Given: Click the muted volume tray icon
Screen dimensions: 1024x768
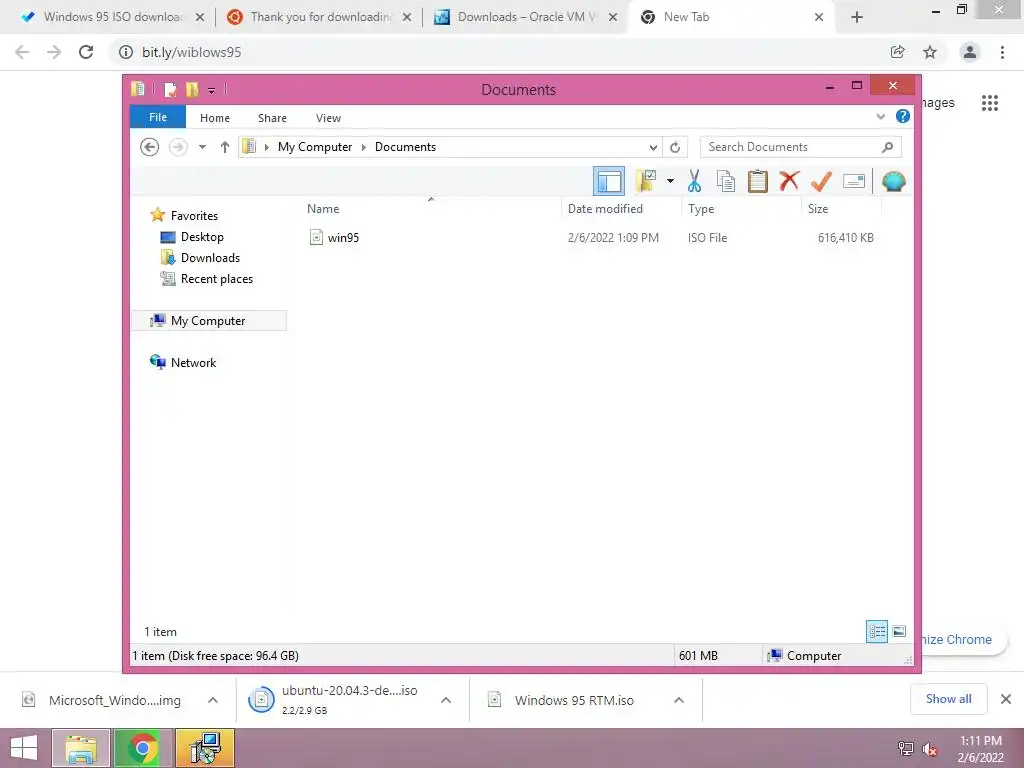Looking at the screenshot, I should click(929, 749).
